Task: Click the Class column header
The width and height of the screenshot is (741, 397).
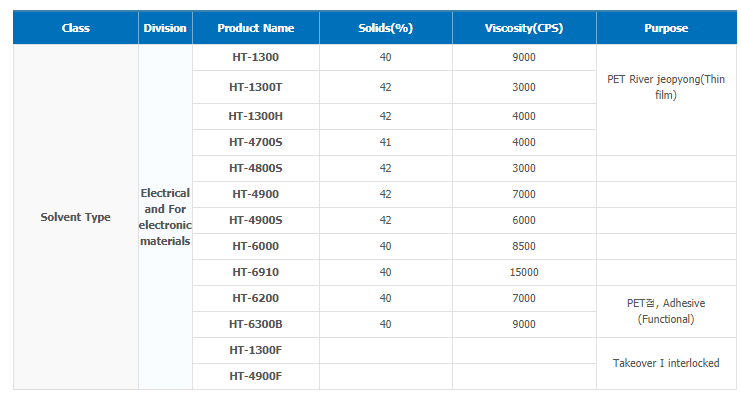Action: [76, 28]
